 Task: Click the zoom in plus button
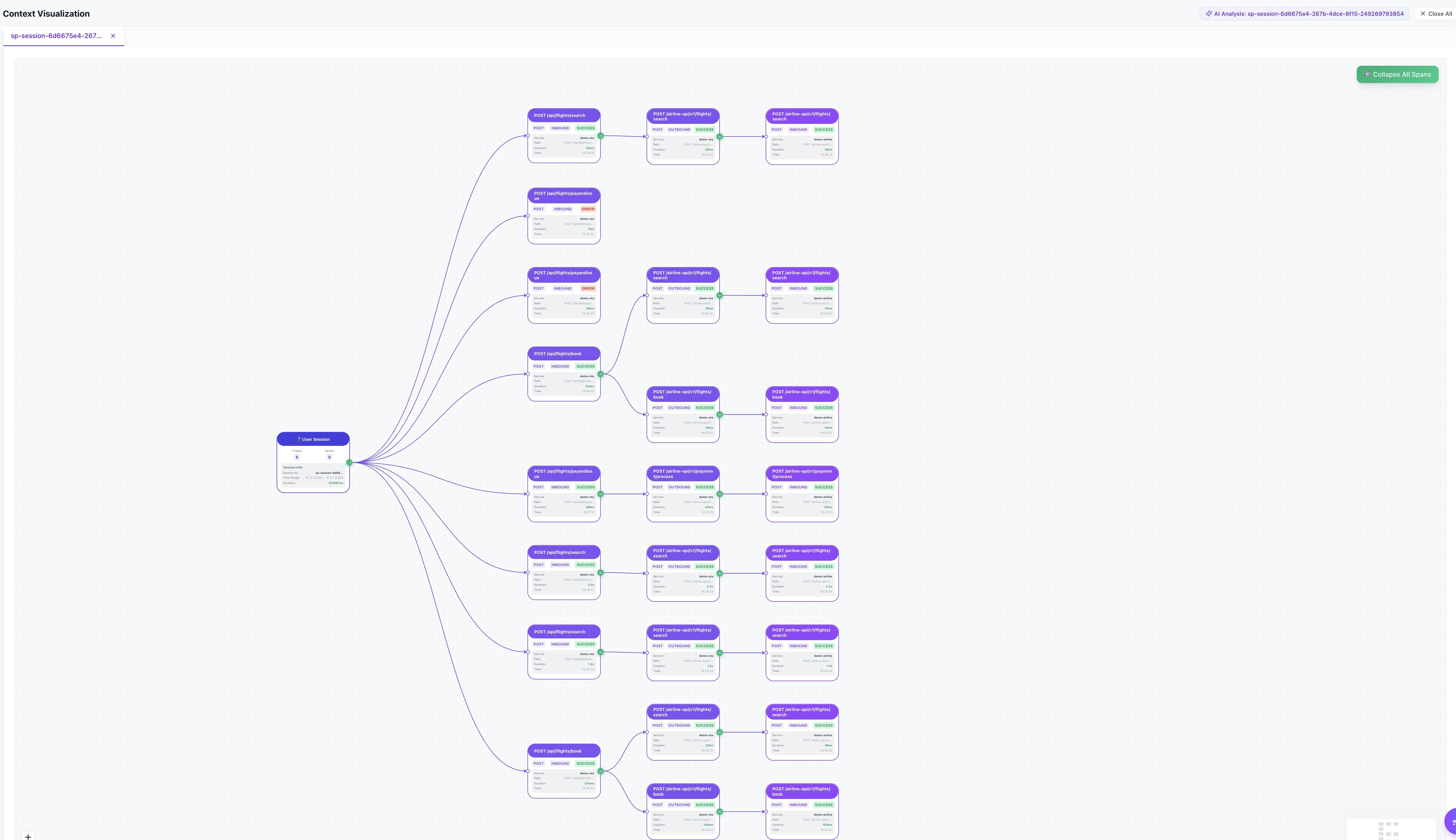click(28, 836)
